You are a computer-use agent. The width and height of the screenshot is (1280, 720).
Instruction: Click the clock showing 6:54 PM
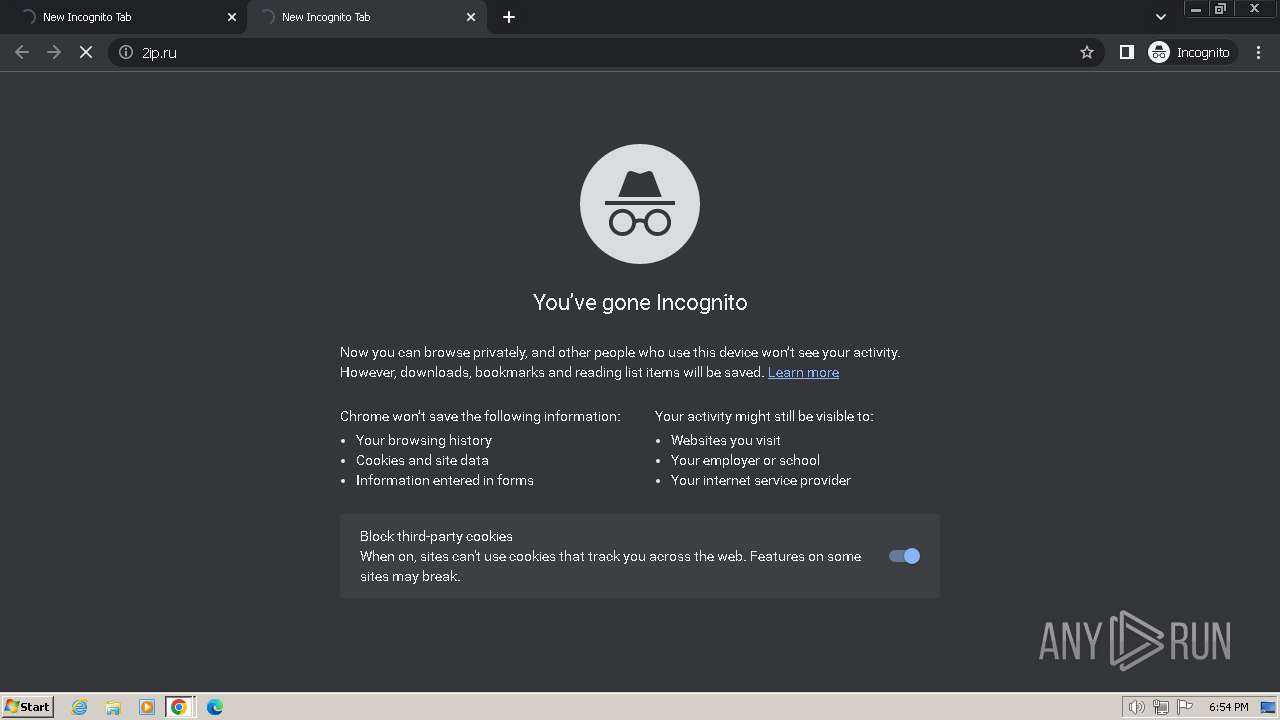pos(1228,707)
